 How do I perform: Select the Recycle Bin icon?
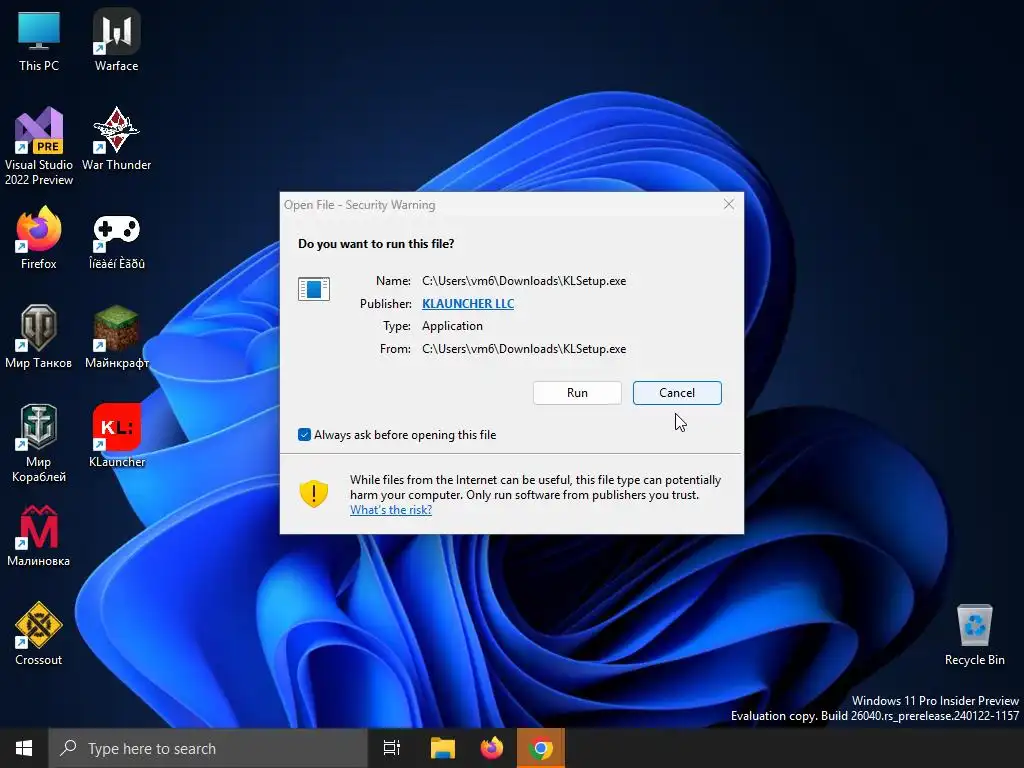(x=974, y=634)
